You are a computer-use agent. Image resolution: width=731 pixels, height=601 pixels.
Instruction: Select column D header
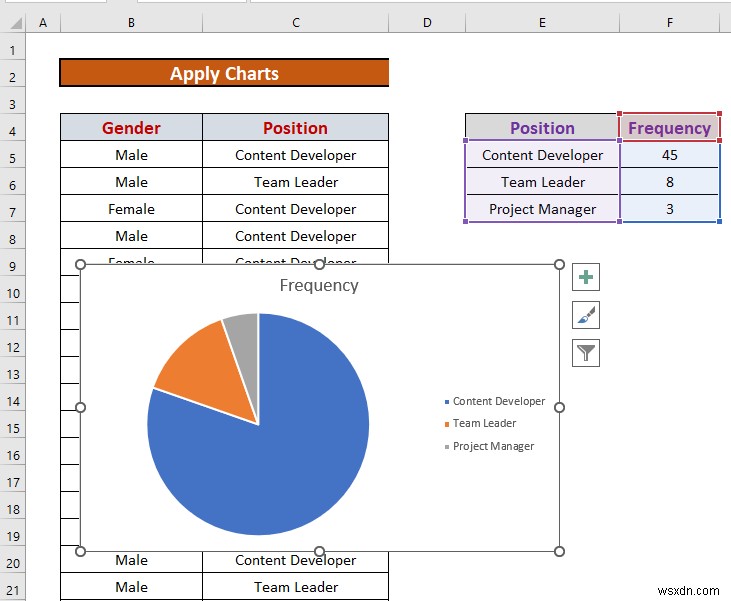click(x=427, y=23)
